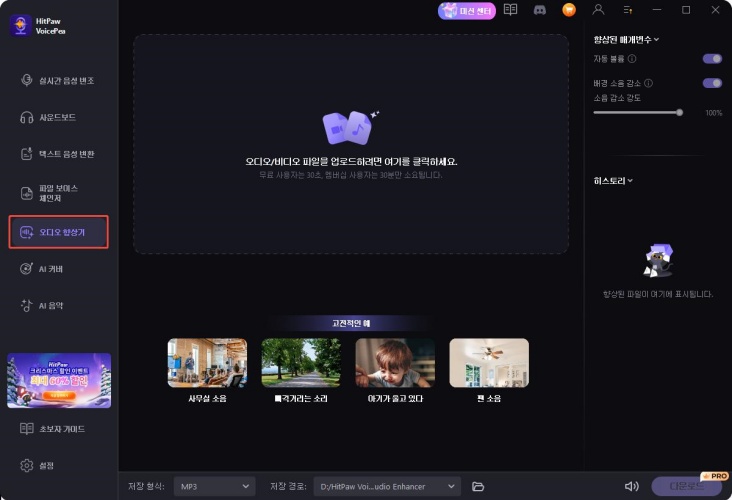Open the title bar menu list icon
The image size is (732, 500).
click(x=627, y=10)
